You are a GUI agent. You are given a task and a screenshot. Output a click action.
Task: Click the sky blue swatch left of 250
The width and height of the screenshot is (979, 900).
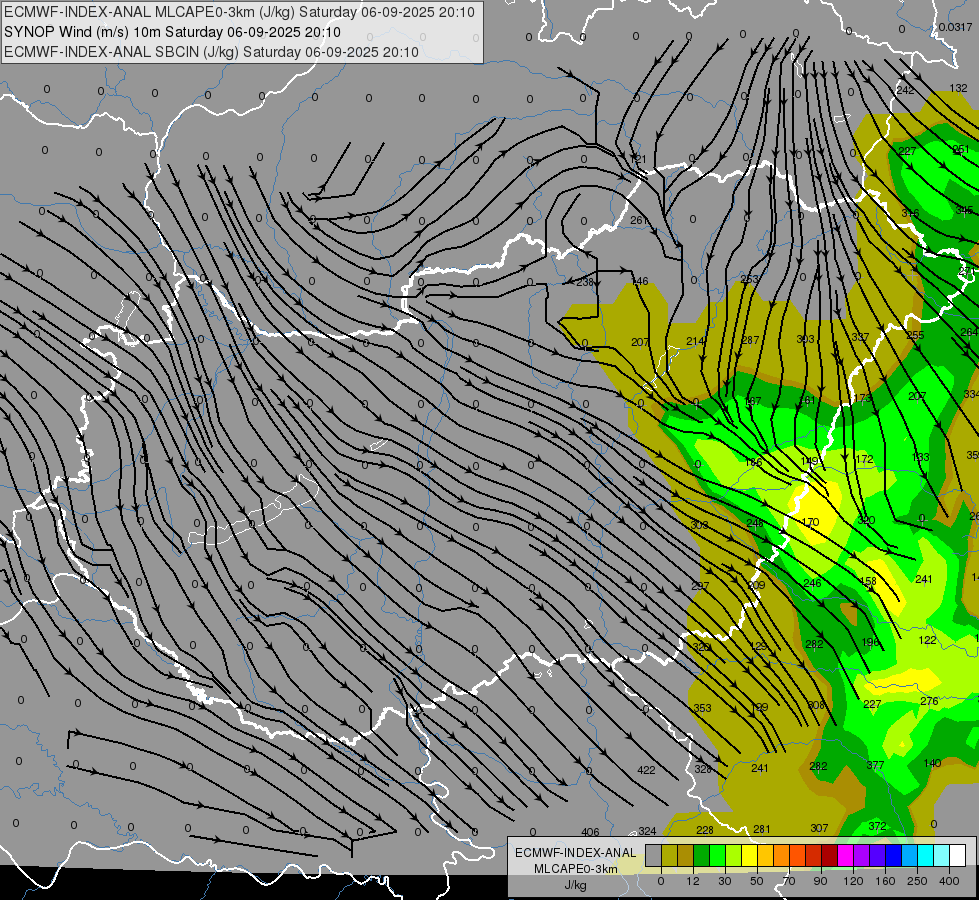point(910,855)
